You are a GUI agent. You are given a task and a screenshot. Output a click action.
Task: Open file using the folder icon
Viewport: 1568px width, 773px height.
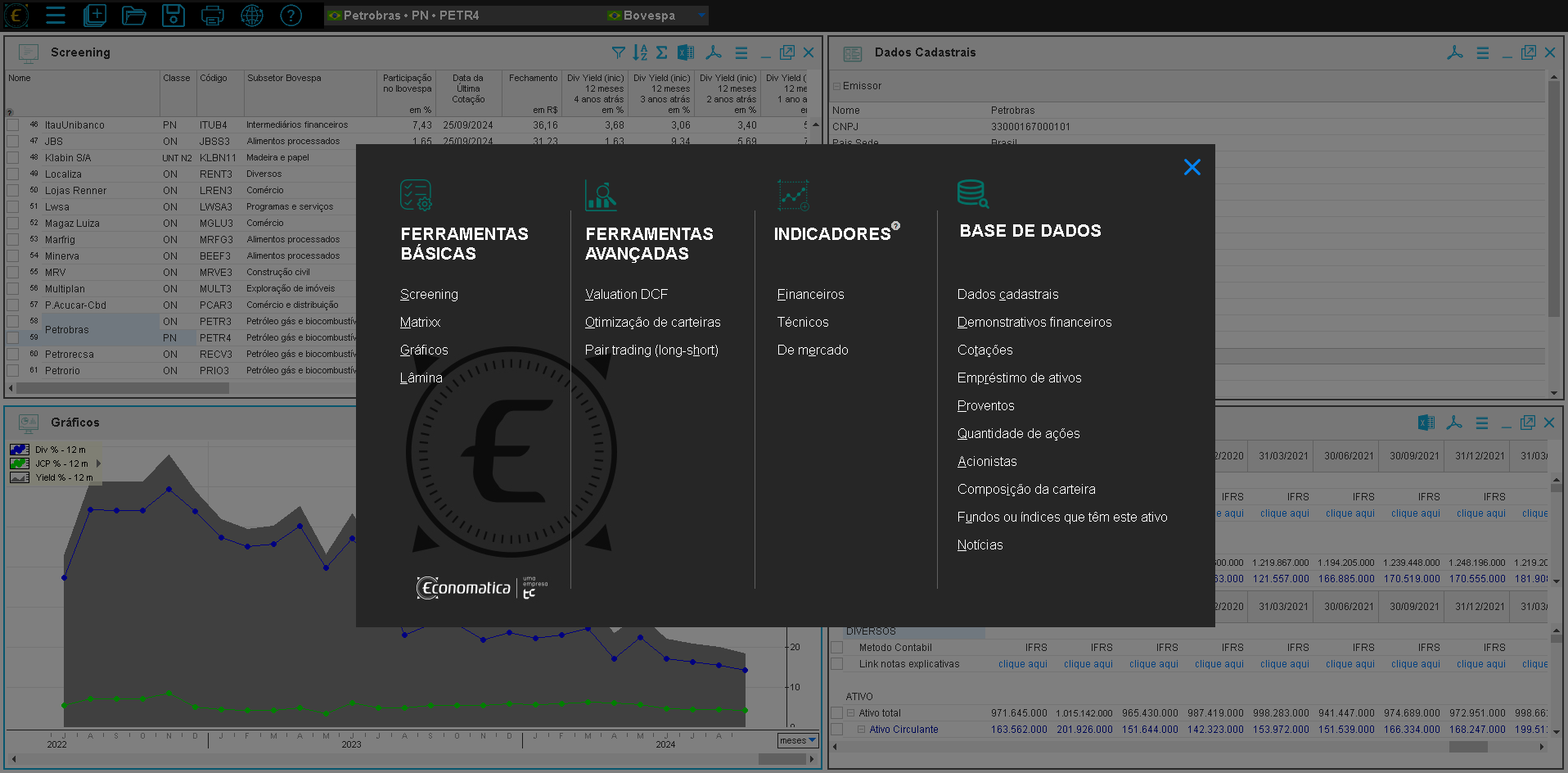[x=134, y=16]
